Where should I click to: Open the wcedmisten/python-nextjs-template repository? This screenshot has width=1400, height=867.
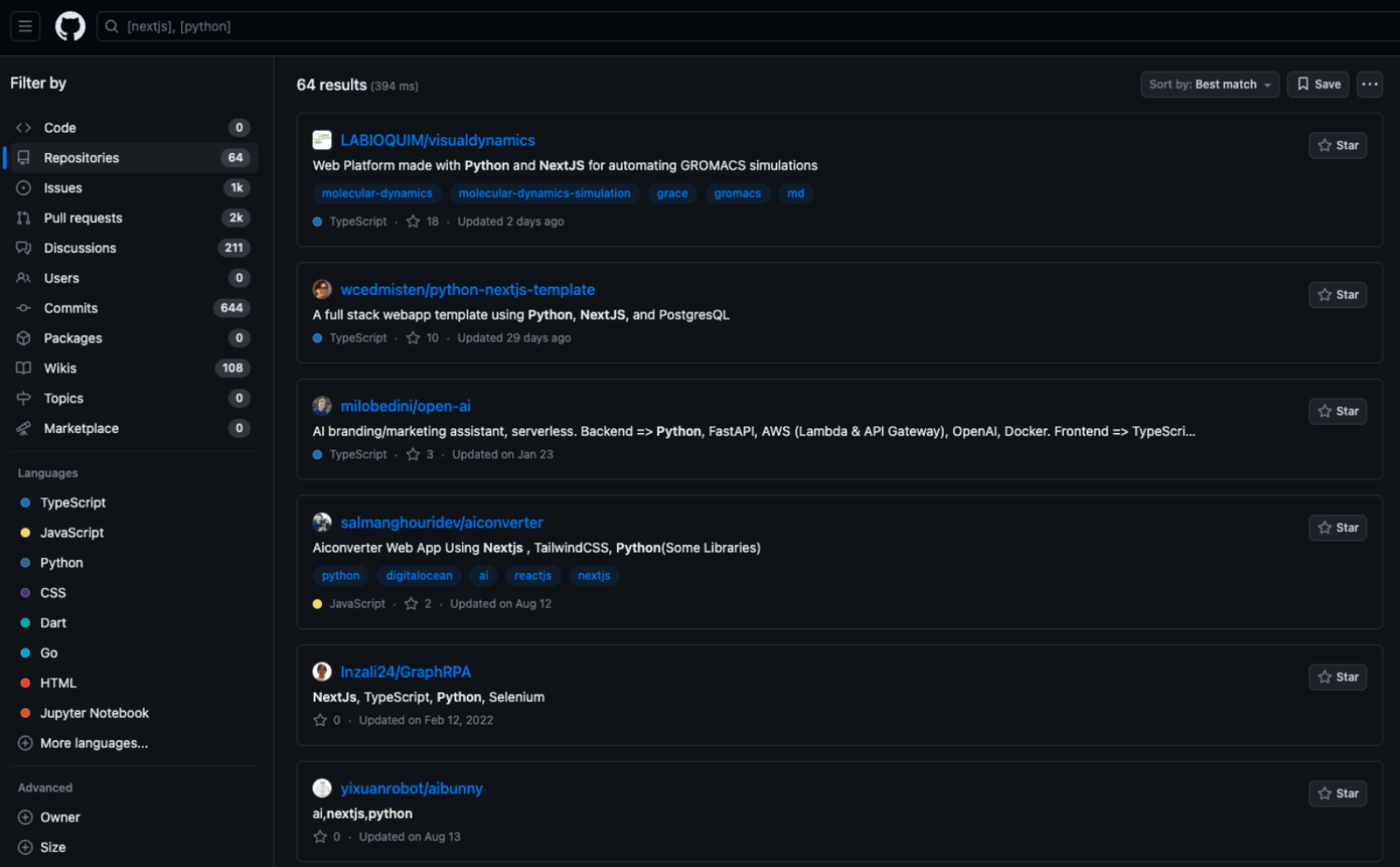click(x=469, y=289)
